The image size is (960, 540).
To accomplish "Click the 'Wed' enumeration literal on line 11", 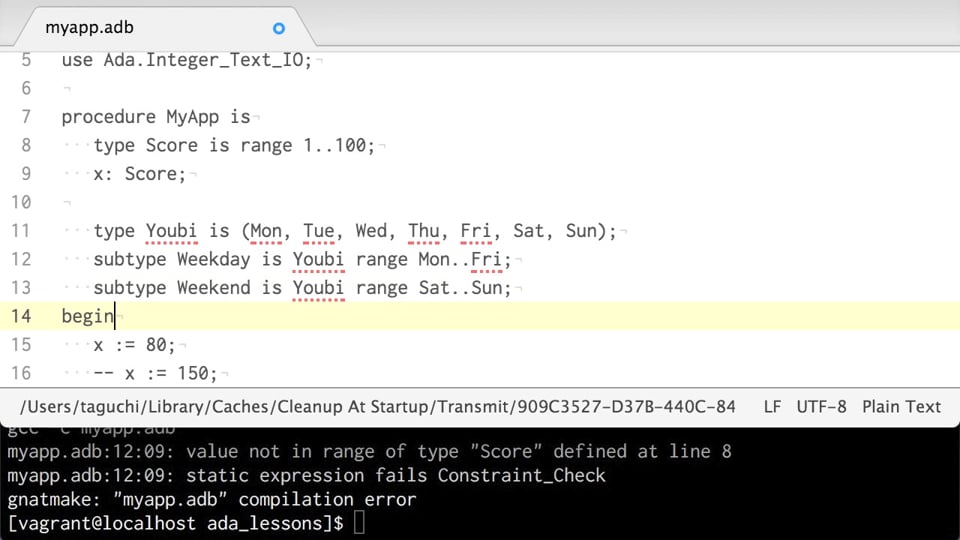I will point(371,231).
